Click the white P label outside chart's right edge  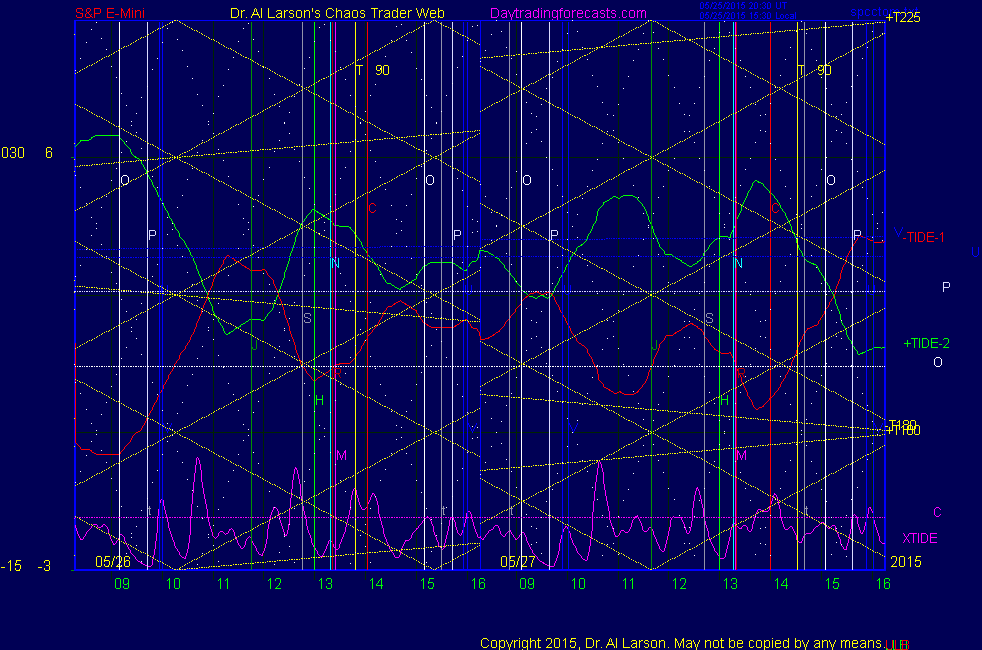946,287
